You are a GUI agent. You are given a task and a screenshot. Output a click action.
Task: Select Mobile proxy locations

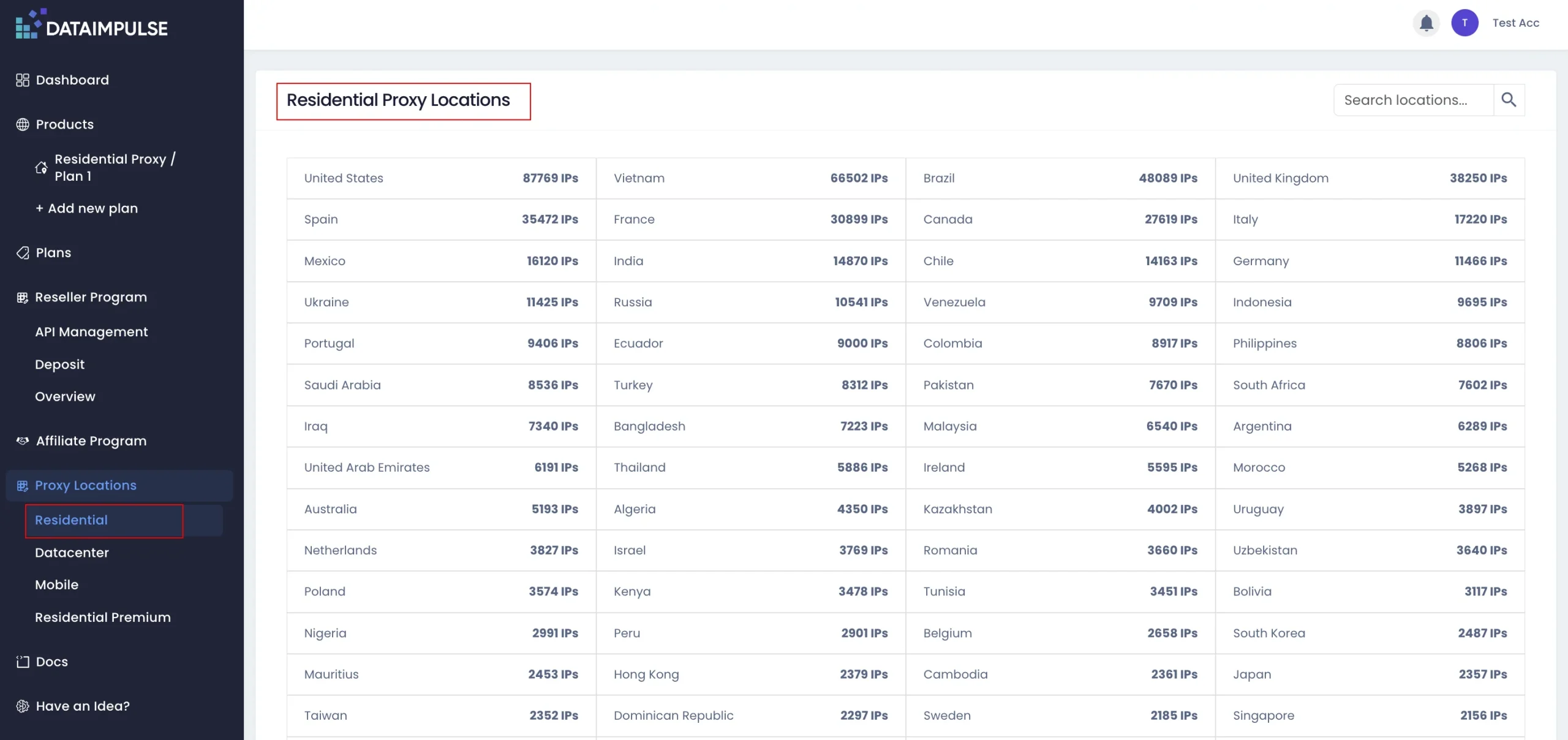click(x=56, y=585)
